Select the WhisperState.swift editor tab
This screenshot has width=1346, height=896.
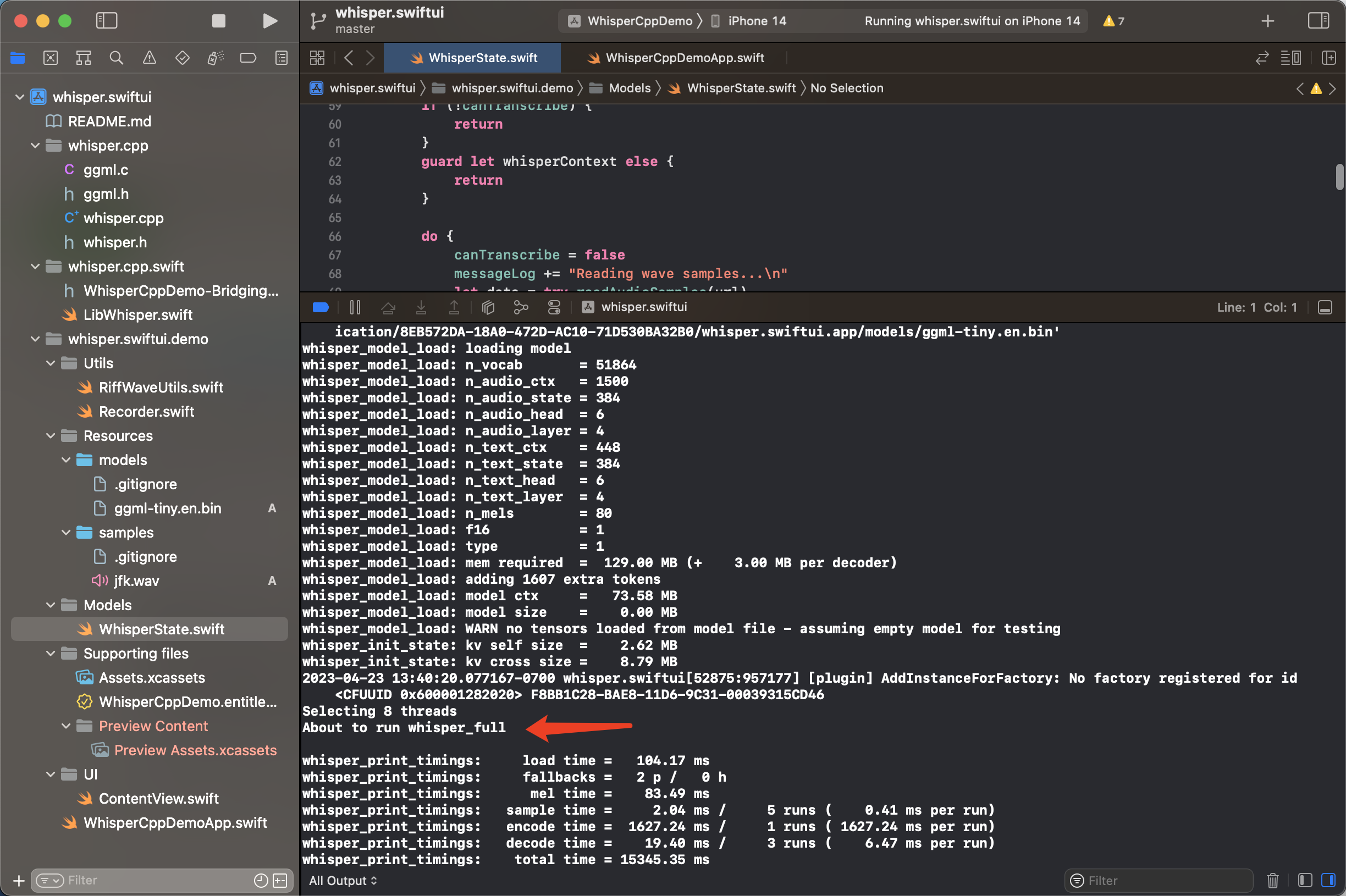click(x=473, y=58)
